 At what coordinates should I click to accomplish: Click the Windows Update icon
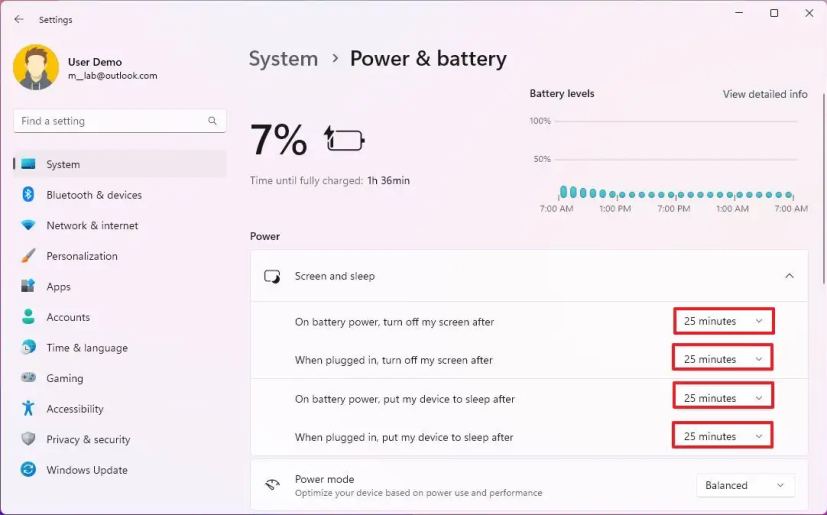[28, 470]
